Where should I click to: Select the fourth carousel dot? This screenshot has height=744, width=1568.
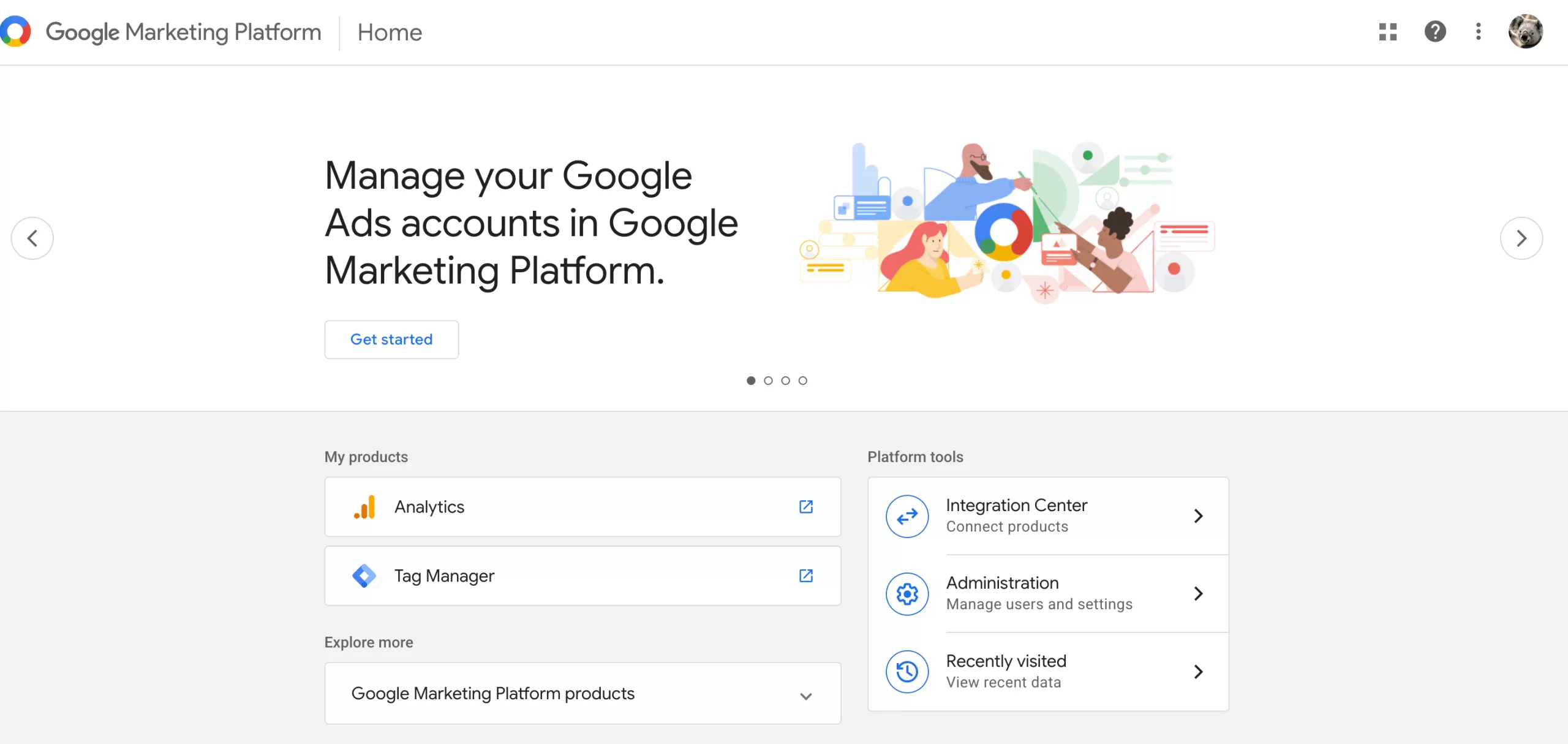coord(802,381)
